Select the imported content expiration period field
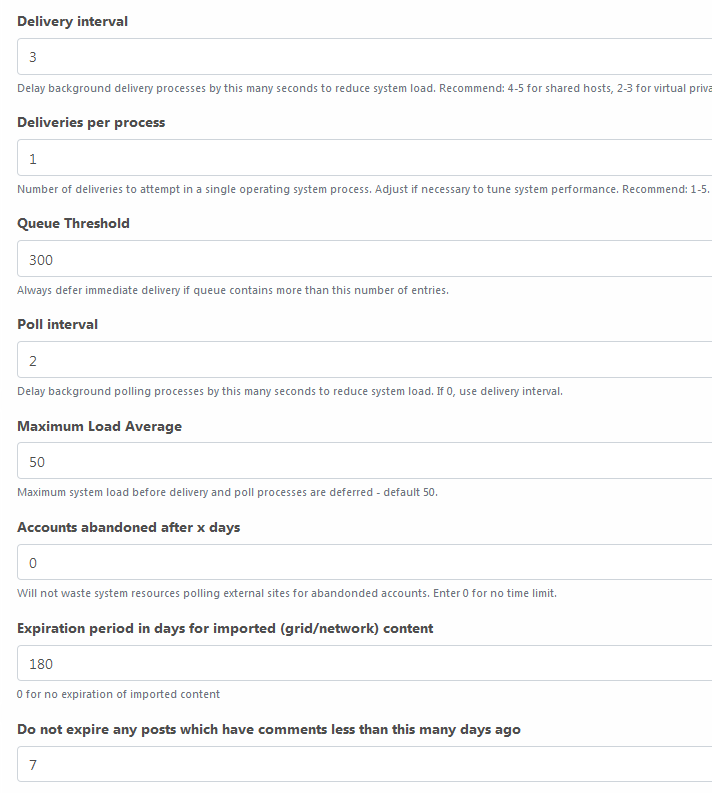712x793 pixels. click(x=365, y=663)
